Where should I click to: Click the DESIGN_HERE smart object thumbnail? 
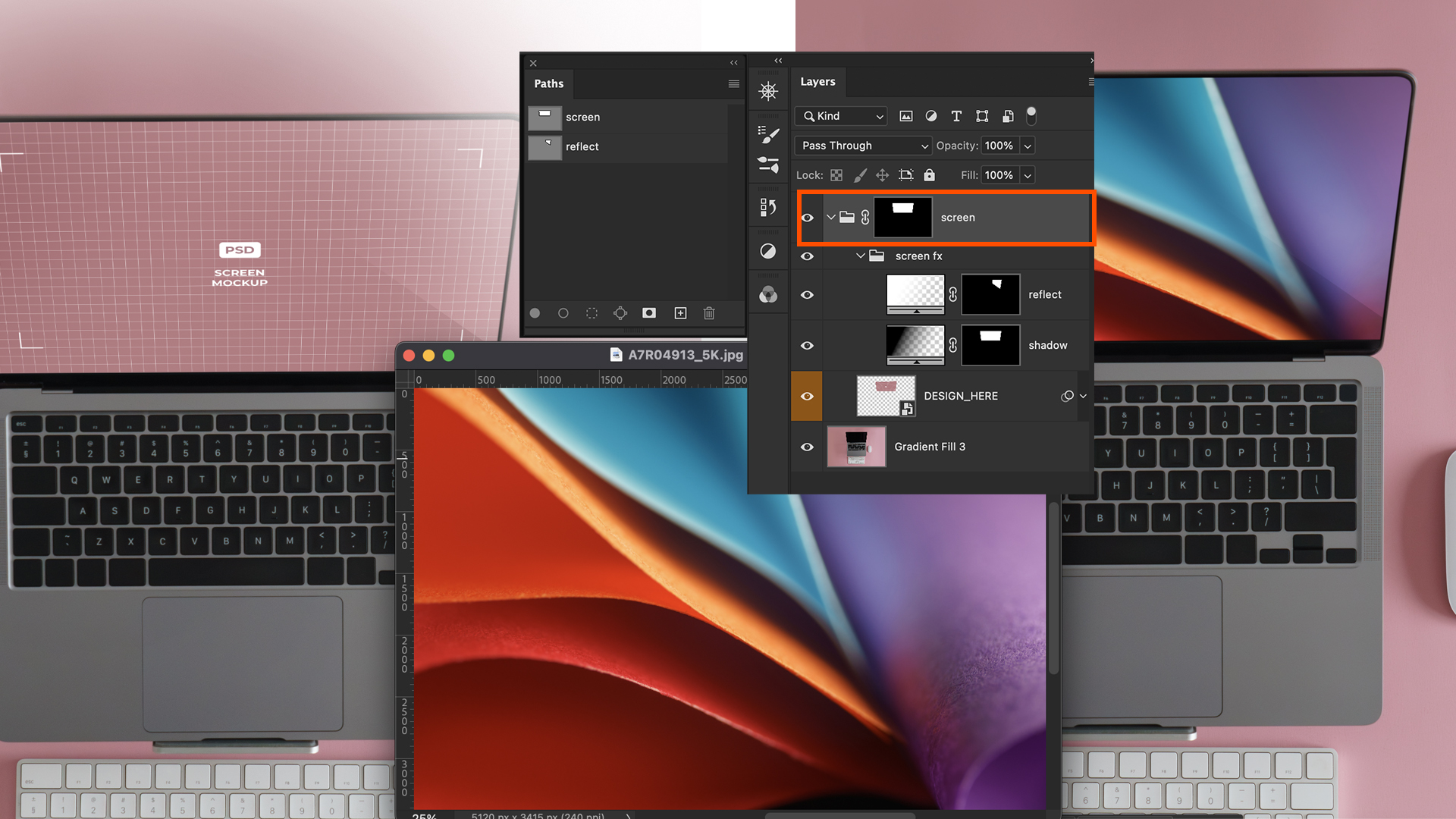(886, 396)
